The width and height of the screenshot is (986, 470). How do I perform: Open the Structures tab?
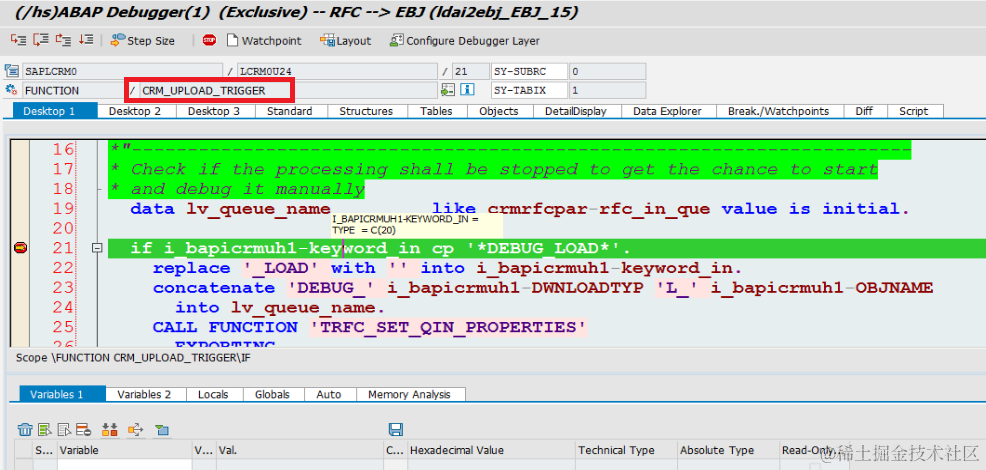pos(366,111)
